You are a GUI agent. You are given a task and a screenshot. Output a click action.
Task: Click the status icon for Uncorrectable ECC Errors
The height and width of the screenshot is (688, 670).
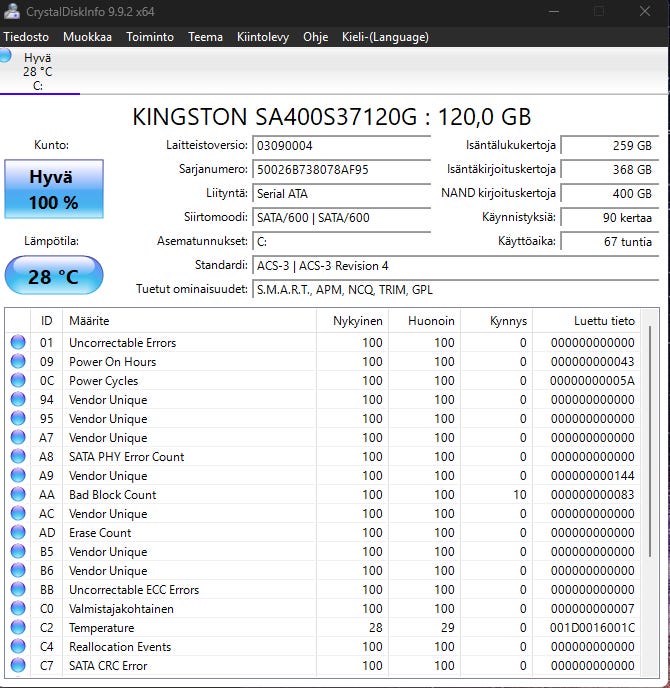[18, 589]
